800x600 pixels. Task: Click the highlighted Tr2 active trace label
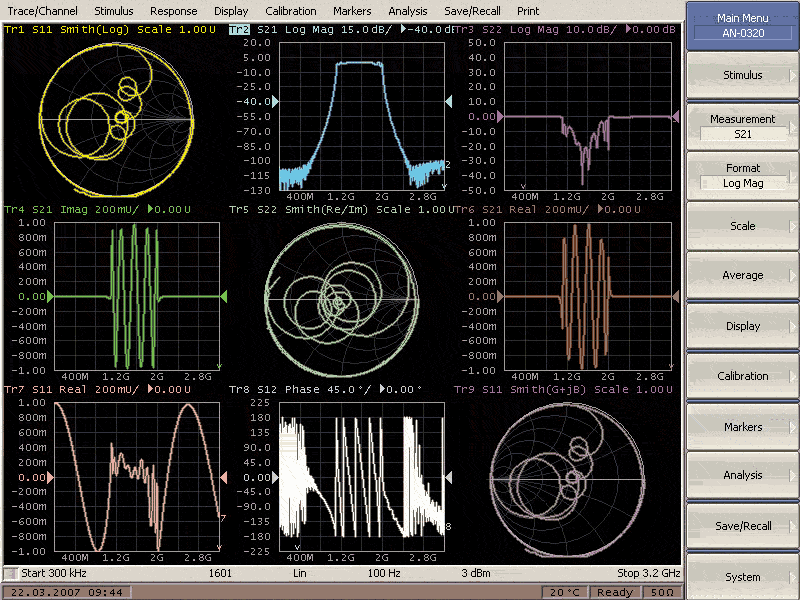[x=239, y=29]
